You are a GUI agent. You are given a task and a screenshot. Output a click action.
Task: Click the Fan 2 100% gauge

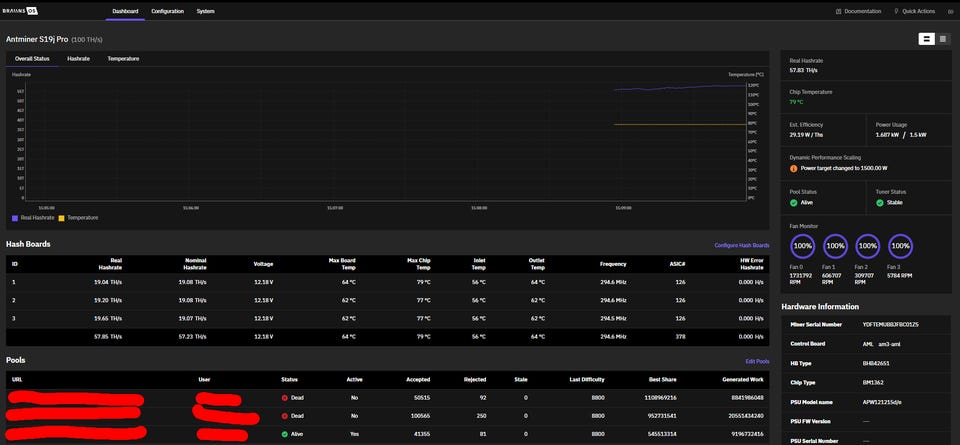pos(868,246)
